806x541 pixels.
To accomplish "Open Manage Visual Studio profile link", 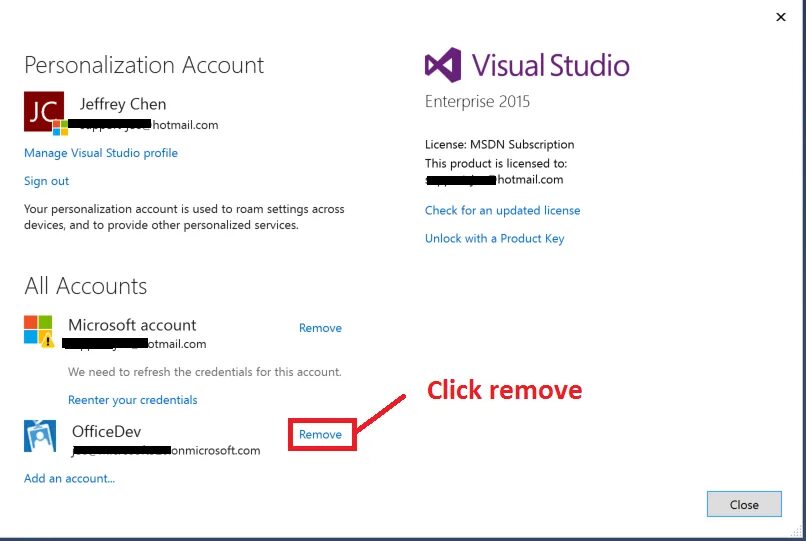I will [101, 153].
